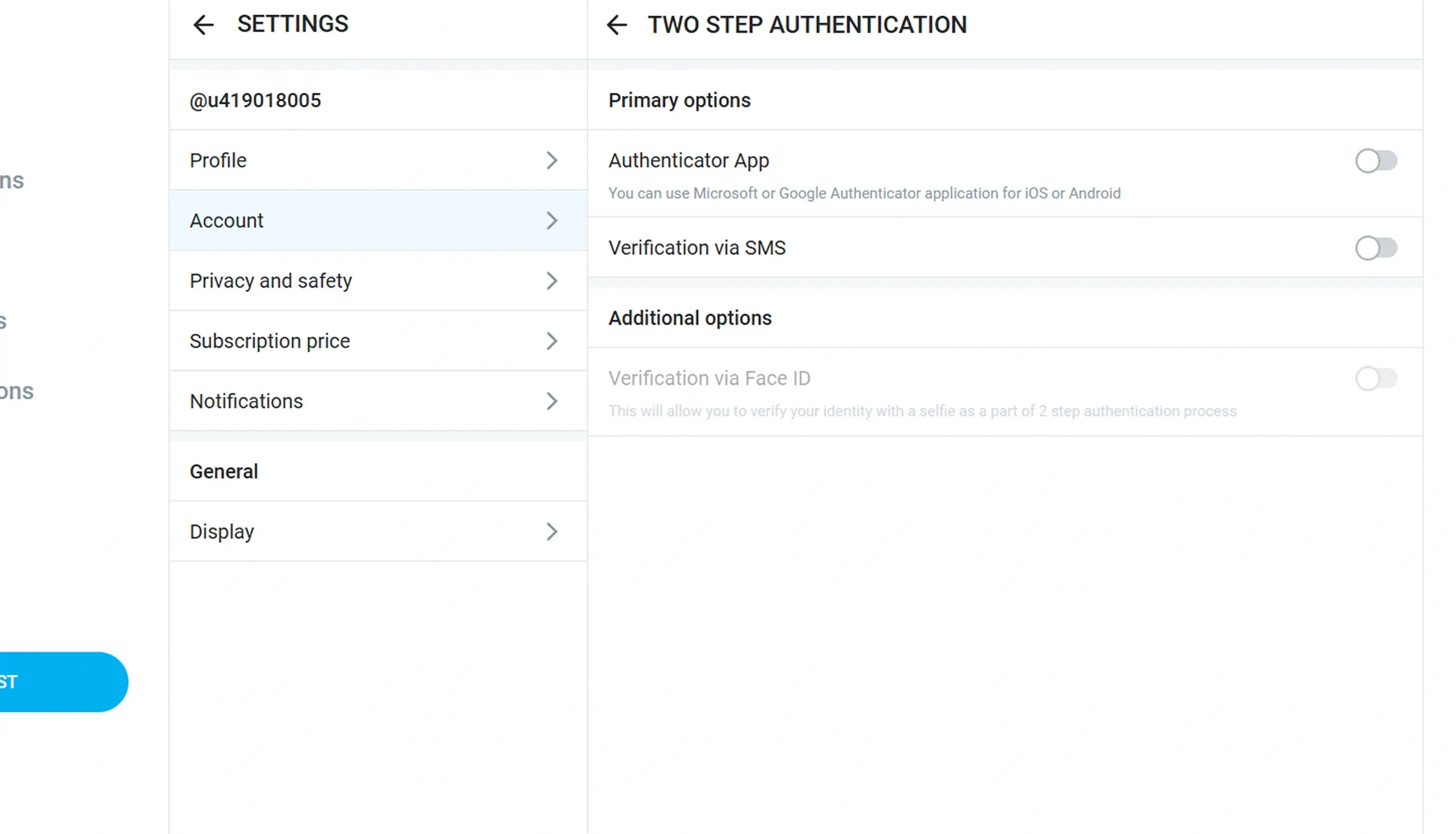This screenshot has height=834, width=1456.
Task: Go to Subscription price settings
Action: tap(378, 341)
